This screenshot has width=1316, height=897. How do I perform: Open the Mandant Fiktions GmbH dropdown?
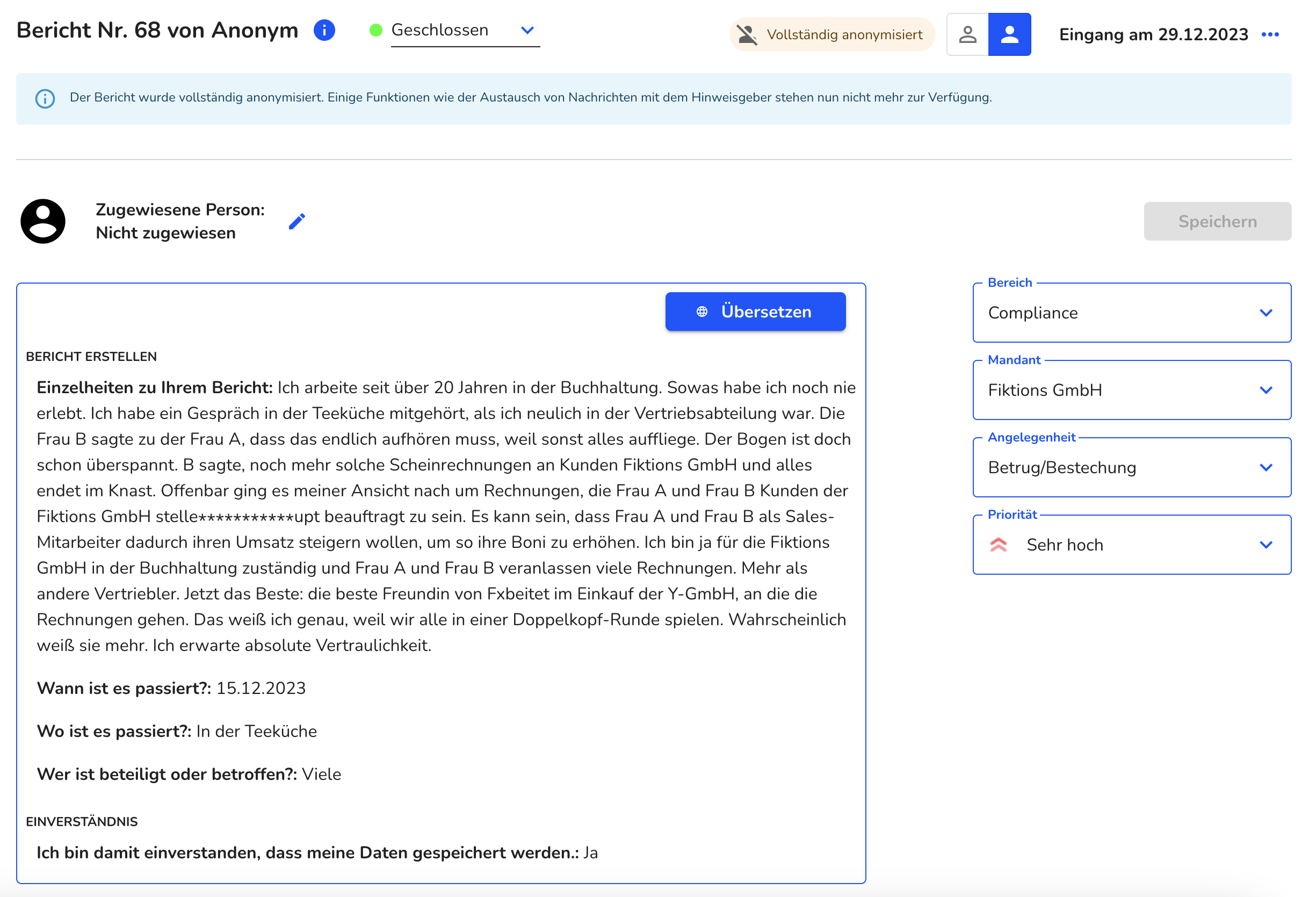tap(1131, 390)
